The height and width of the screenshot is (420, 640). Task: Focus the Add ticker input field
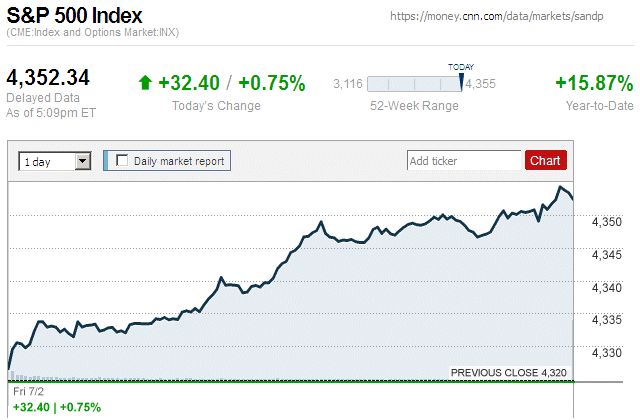tap(464, 160)
